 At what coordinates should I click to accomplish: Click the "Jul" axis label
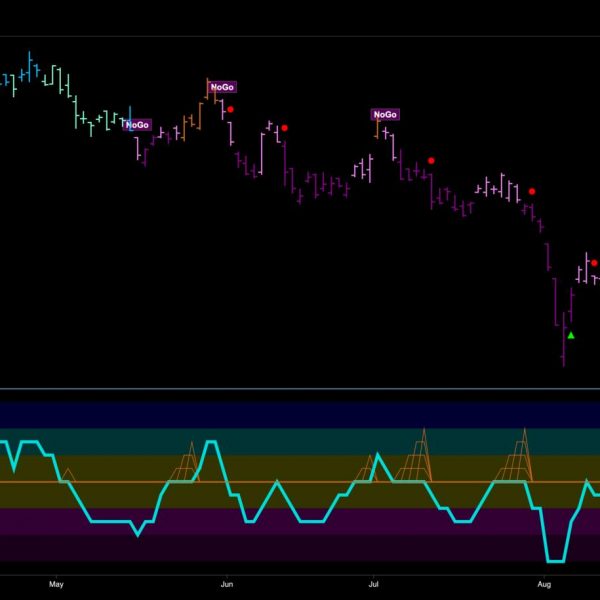pos(373,584)
